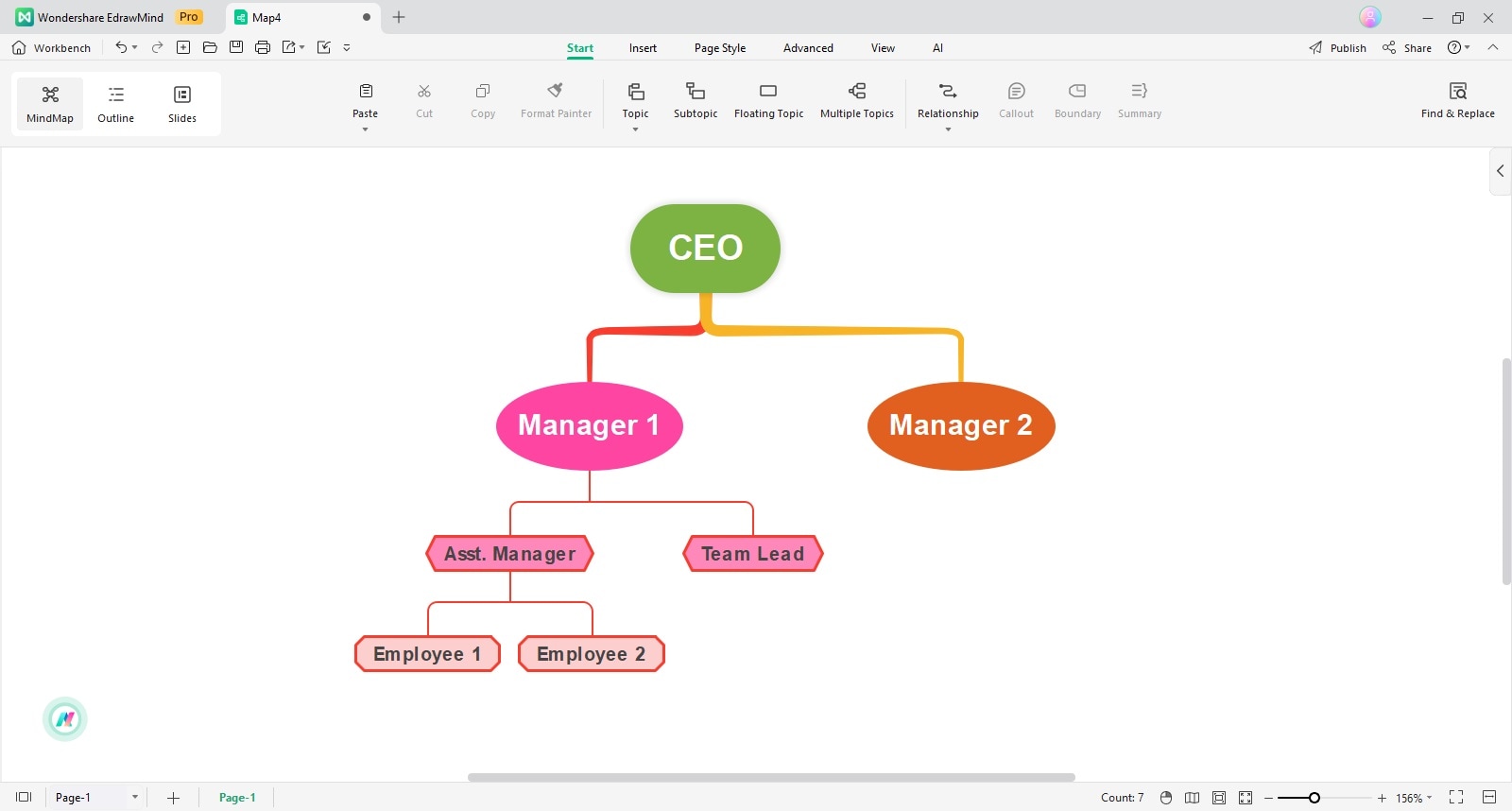
Task: Open the 156% zoom level dropdown
Action: pos(1414,798)
